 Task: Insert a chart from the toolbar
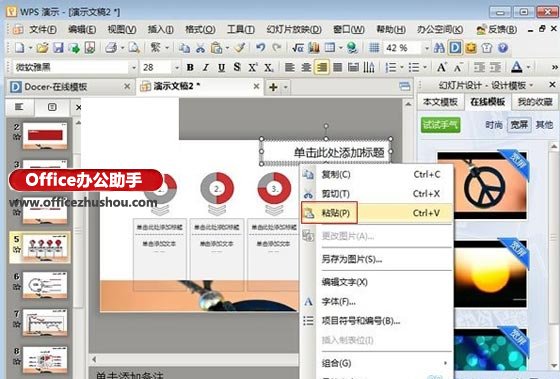(x=314, y=48)
